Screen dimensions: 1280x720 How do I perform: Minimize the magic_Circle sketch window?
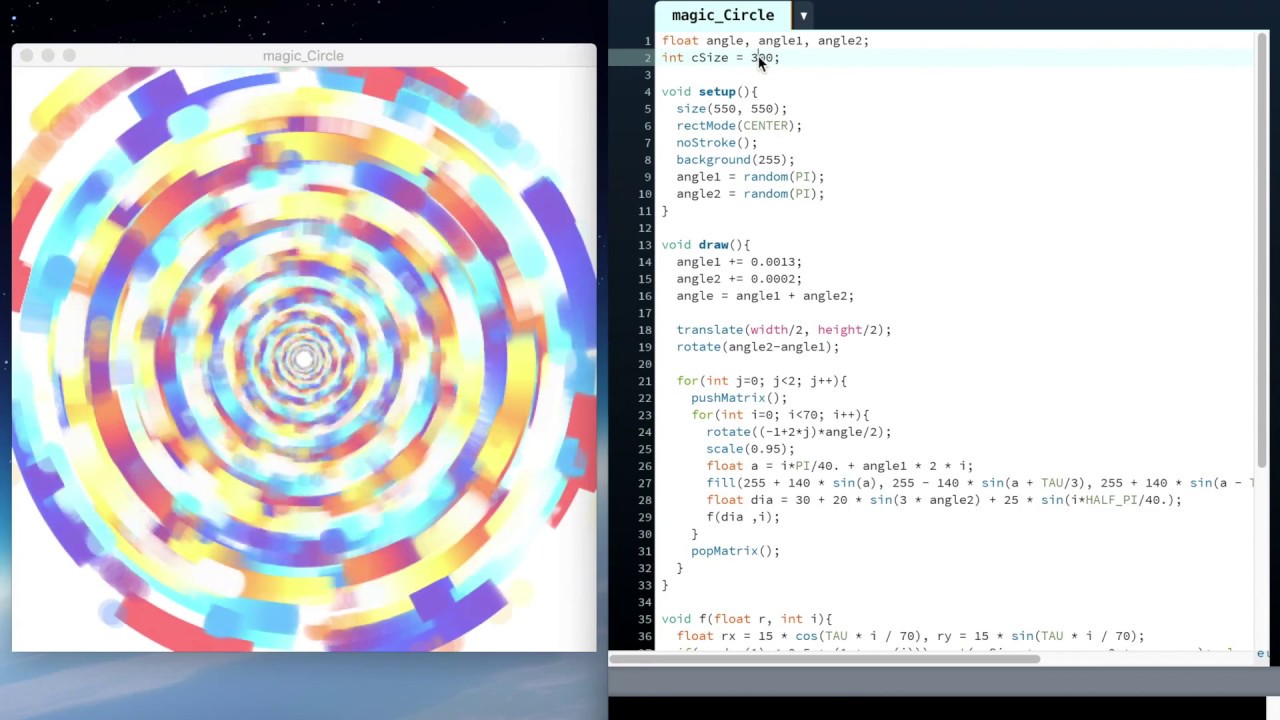pos(48,56)
